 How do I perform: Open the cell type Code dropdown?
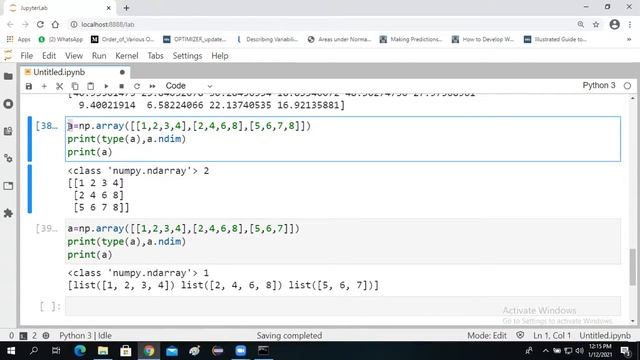coord(189,86)
